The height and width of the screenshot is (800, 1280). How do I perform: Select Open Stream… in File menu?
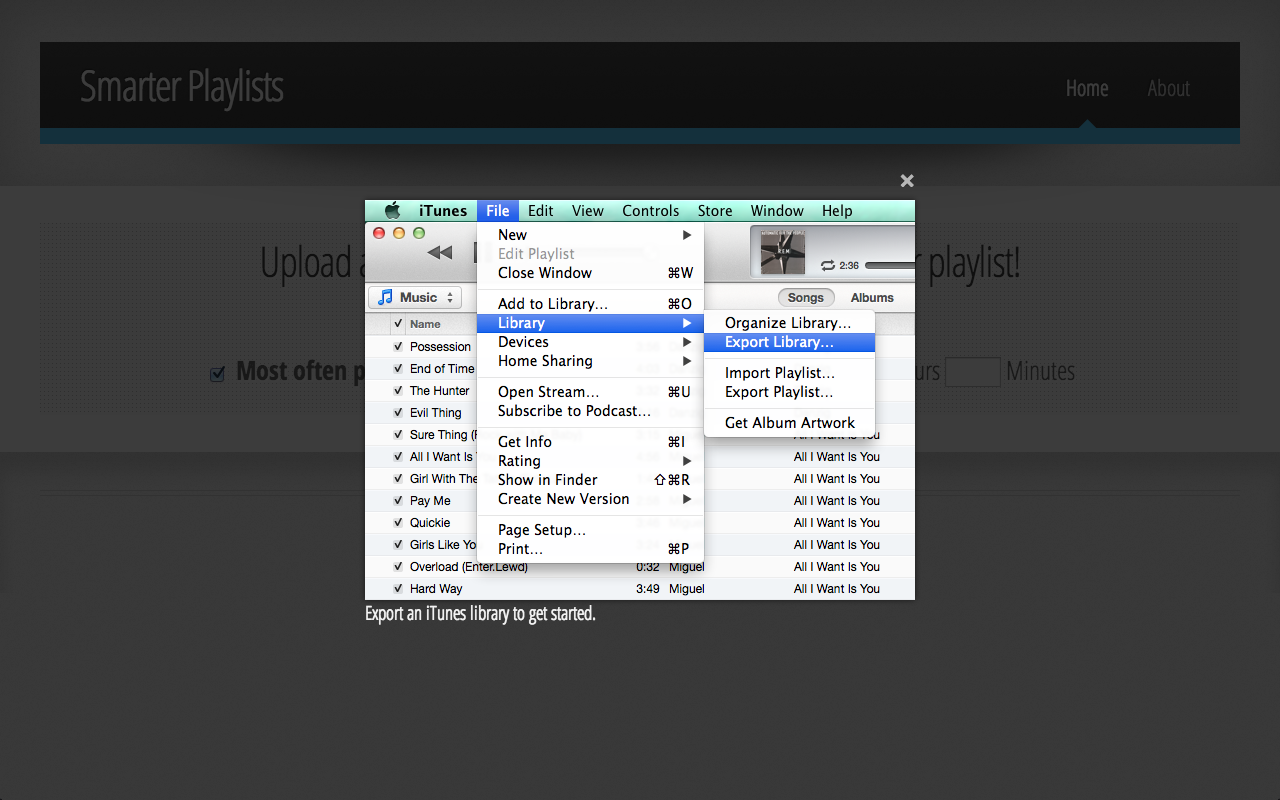coord(591,392)
